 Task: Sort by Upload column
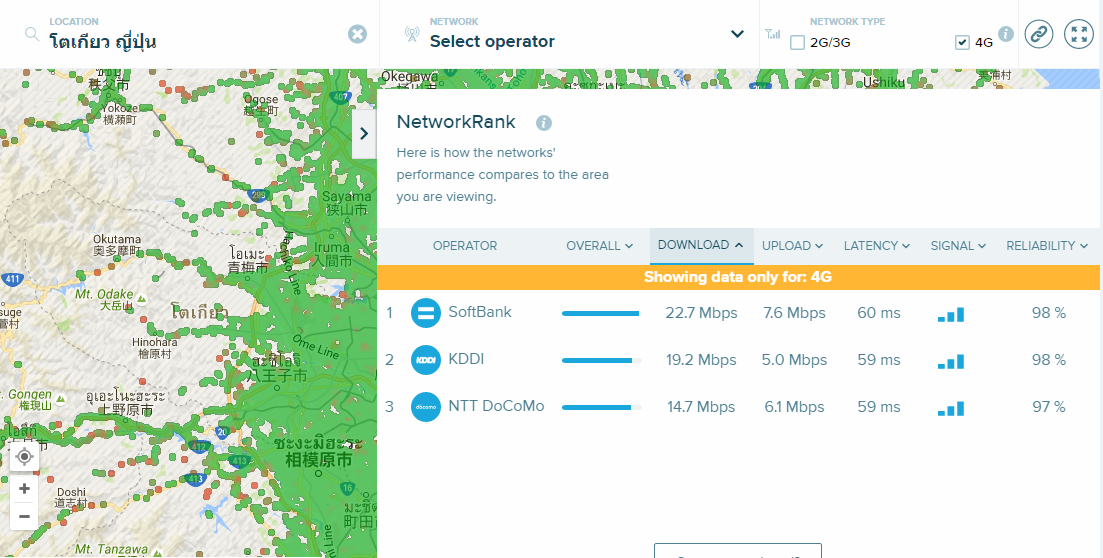coord(793,246)
